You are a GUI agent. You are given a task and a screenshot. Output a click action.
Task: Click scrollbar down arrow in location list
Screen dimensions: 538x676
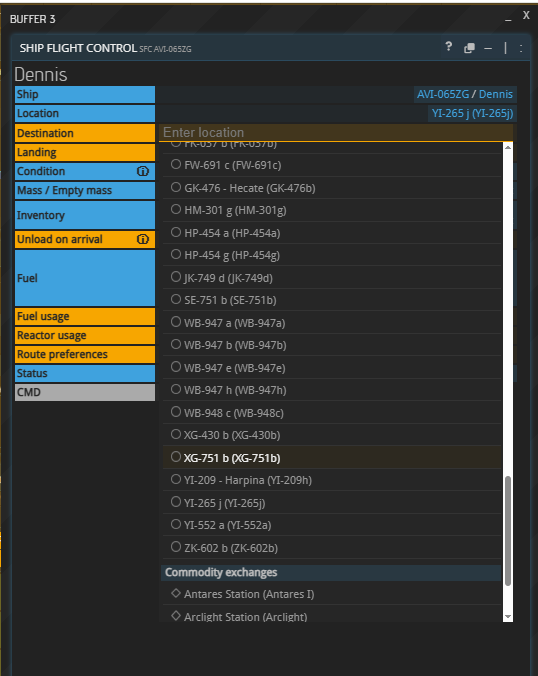pos(508,617)
